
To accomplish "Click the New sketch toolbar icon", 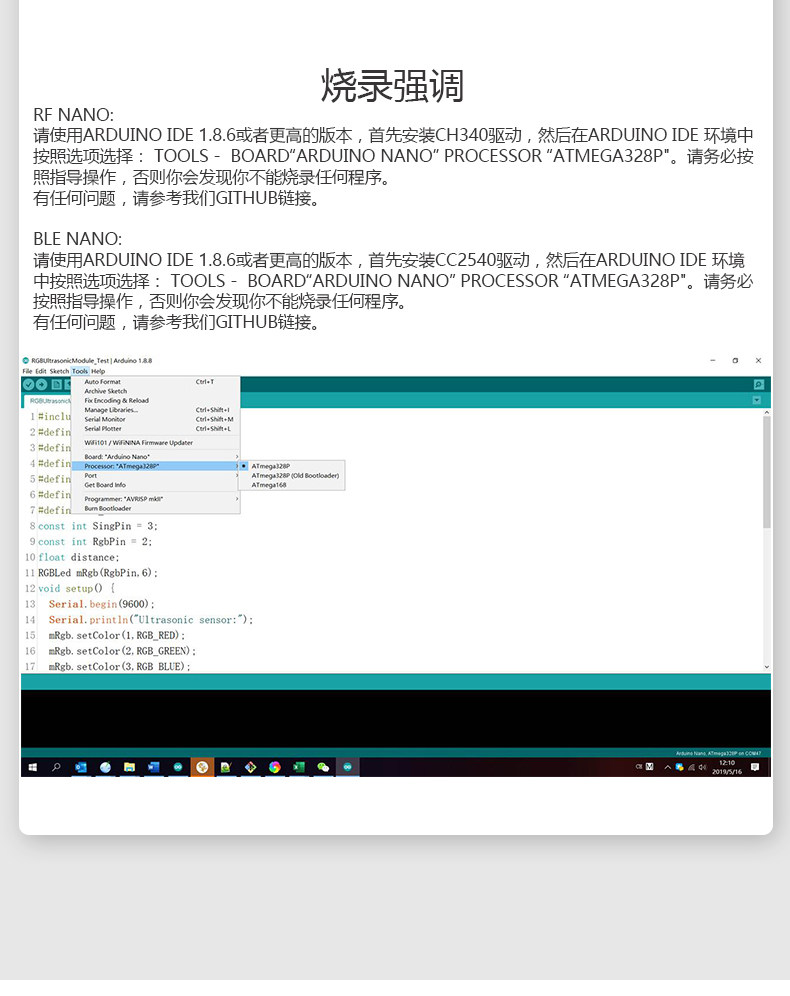I will 57,385.
